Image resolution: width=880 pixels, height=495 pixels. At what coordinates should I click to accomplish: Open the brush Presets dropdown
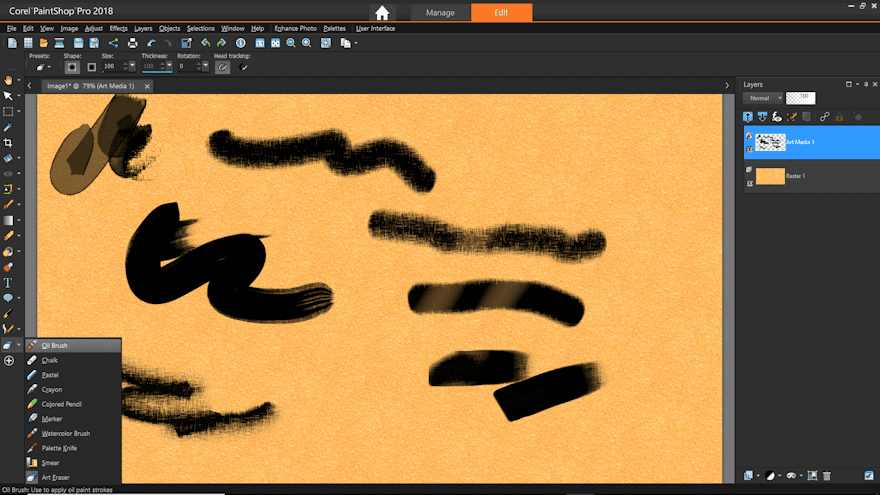[x=45, y=67]
